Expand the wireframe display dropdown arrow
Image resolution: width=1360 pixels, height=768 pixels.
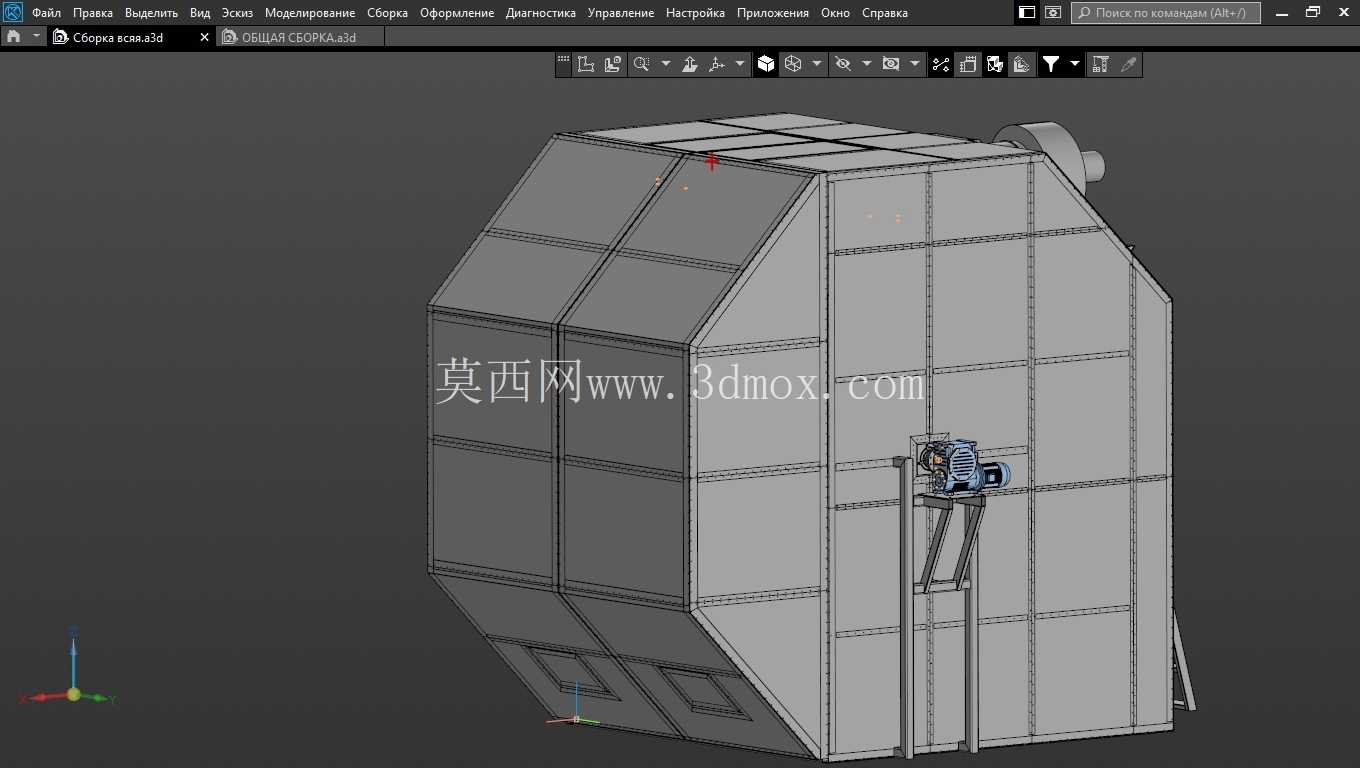[x=816, y=64]
